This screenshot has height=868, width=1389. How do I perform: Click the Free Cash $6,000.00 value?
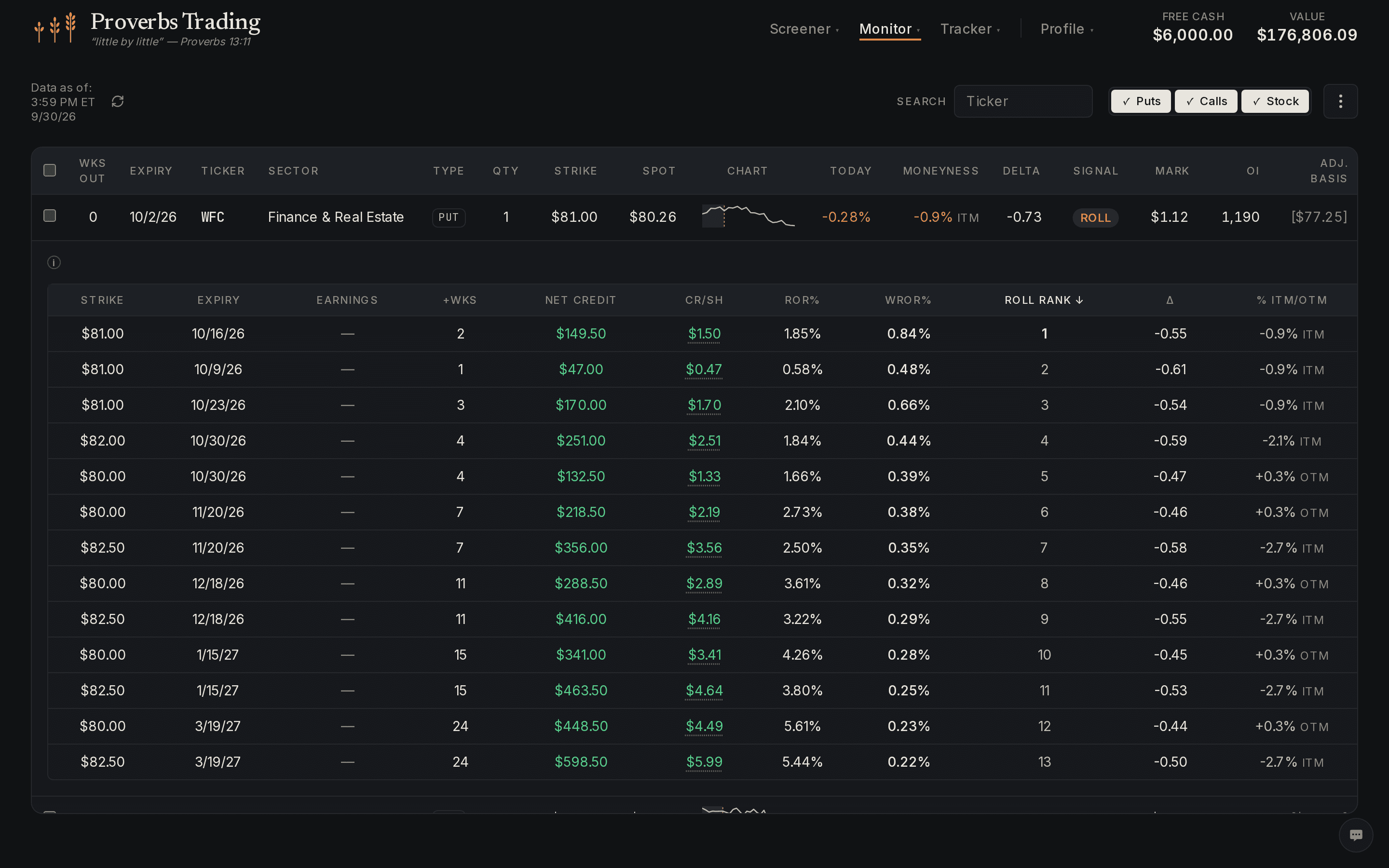[1193, 35]
